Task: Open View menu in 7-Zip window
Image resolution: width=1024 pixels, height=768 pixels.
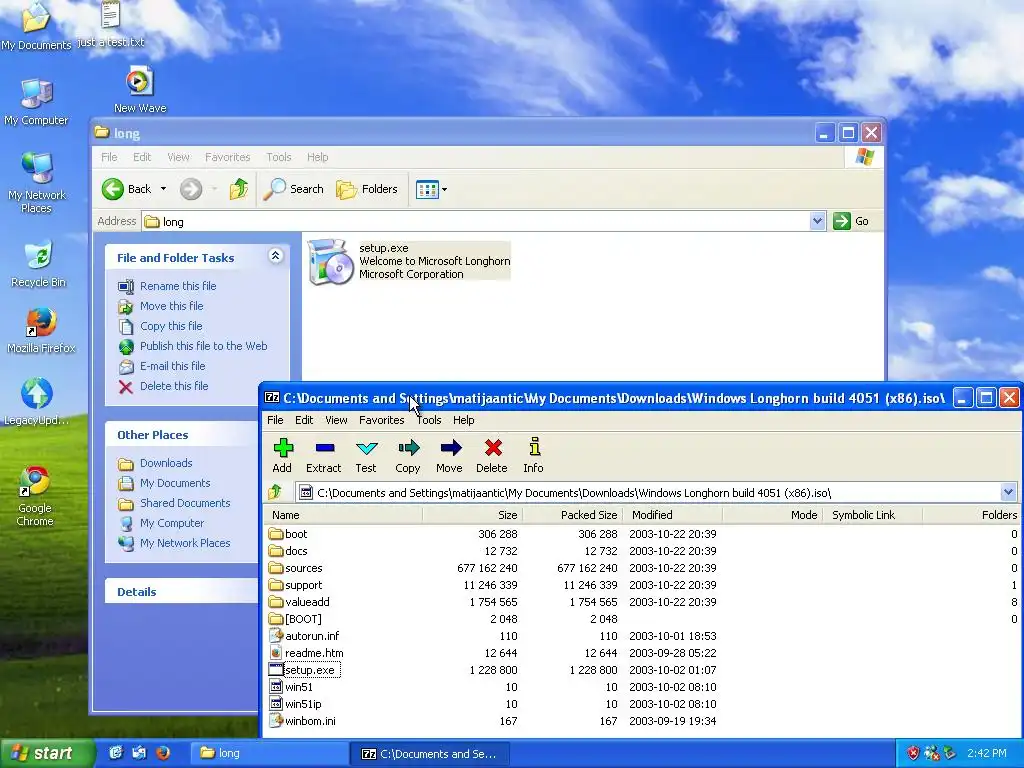Action: (336, 420)
